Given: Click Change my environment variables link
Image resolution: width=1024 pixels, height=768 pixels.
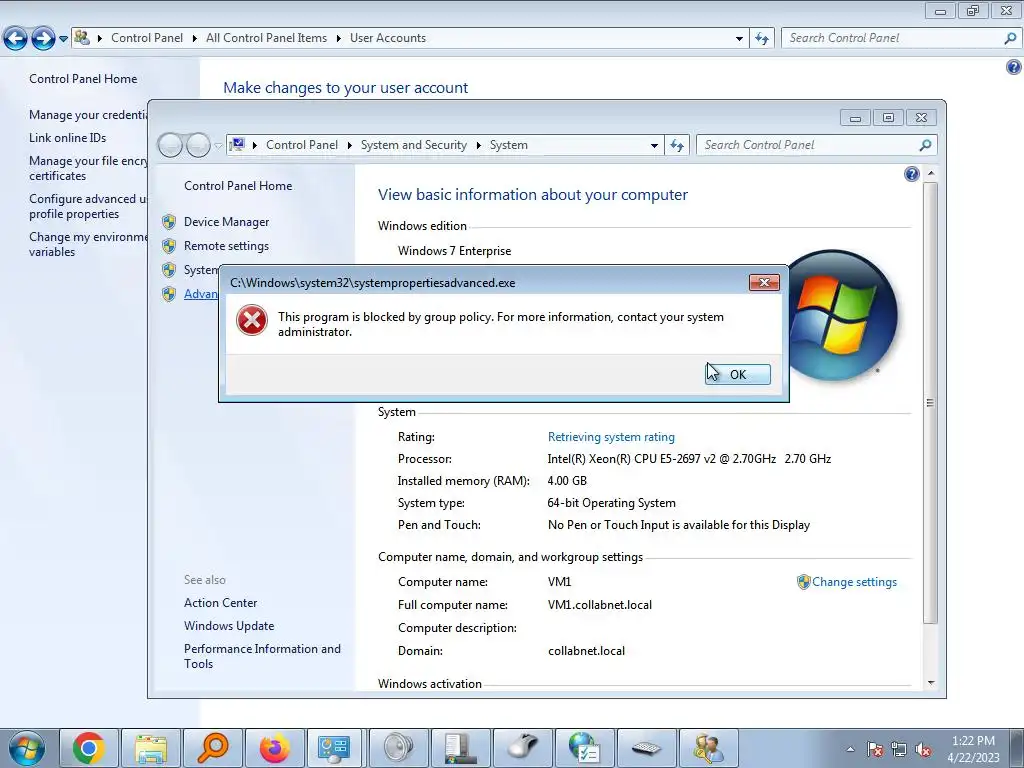Looking at the screenshot, I should click(88, 244).
